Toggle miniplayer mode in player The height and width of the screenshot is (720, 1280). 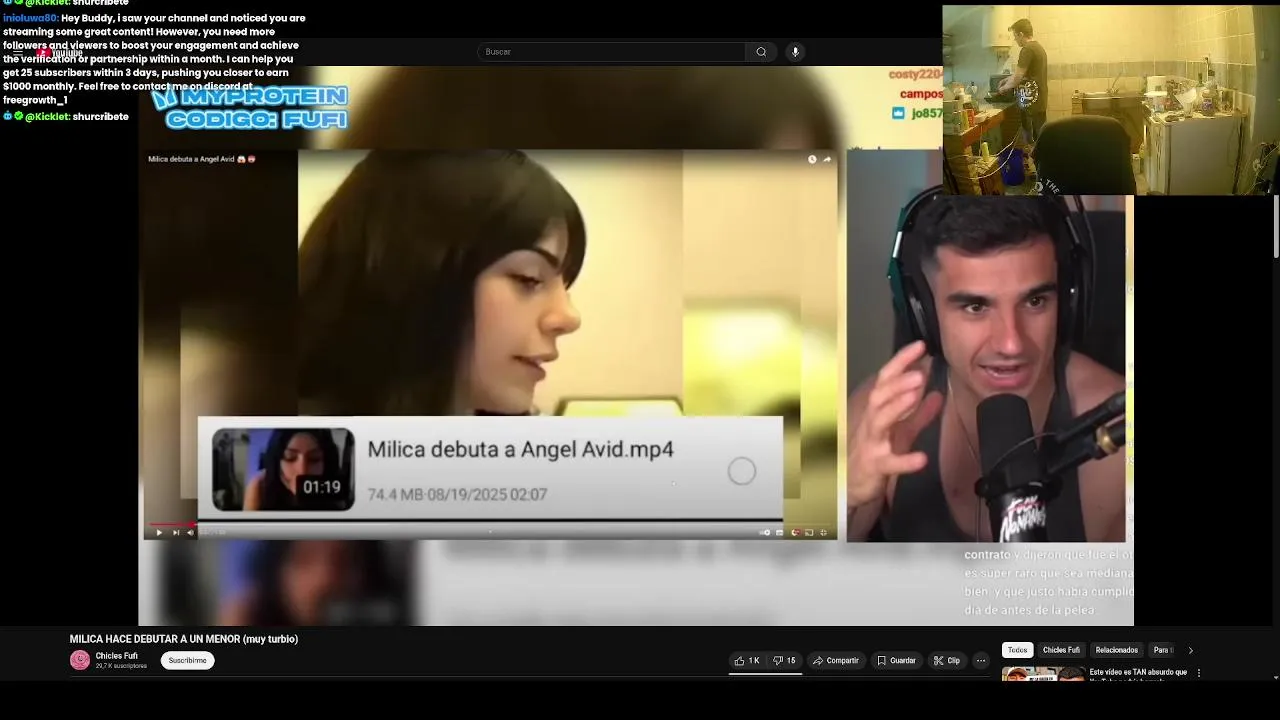point(809,532)
